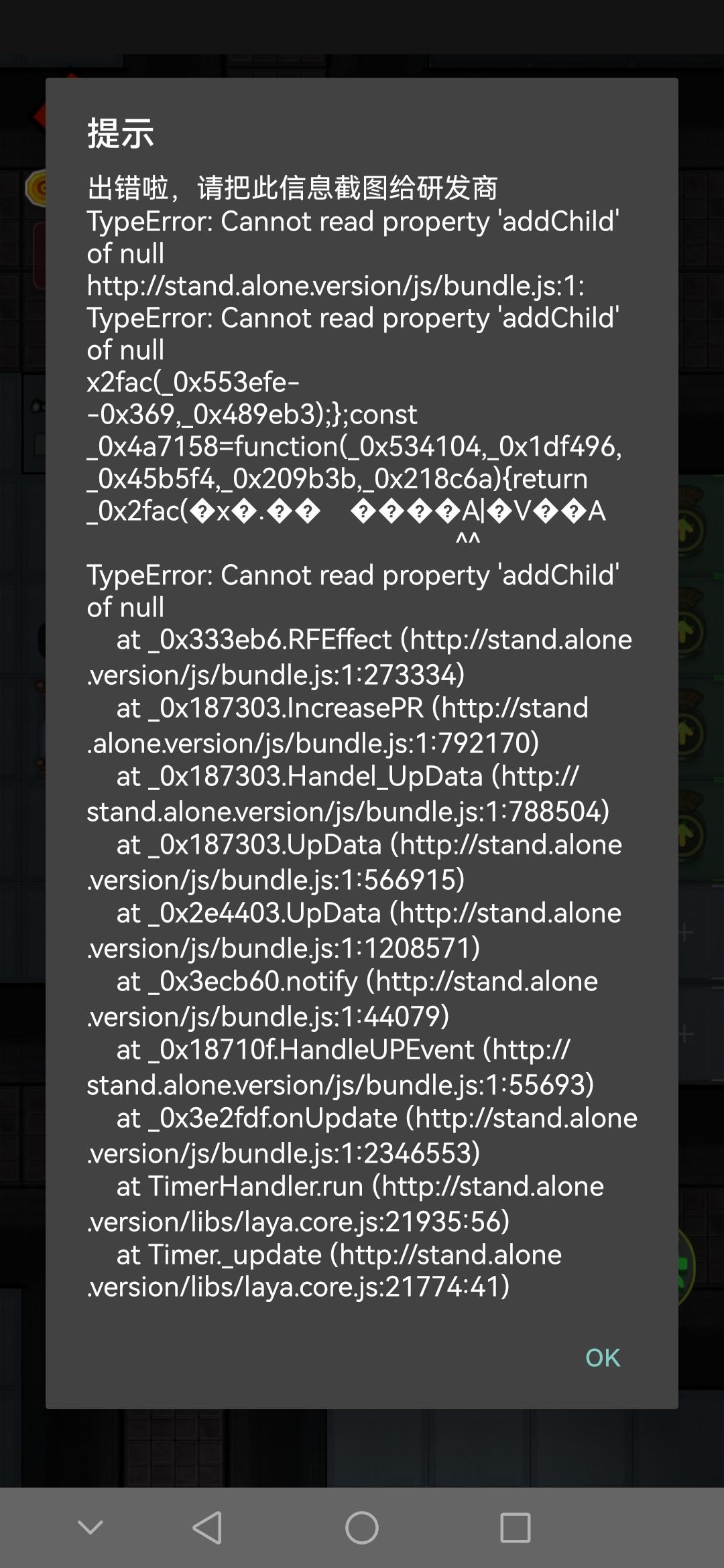Tap the Chinese message 出错啦 line

pyautogui.click(x=292, y=188)
